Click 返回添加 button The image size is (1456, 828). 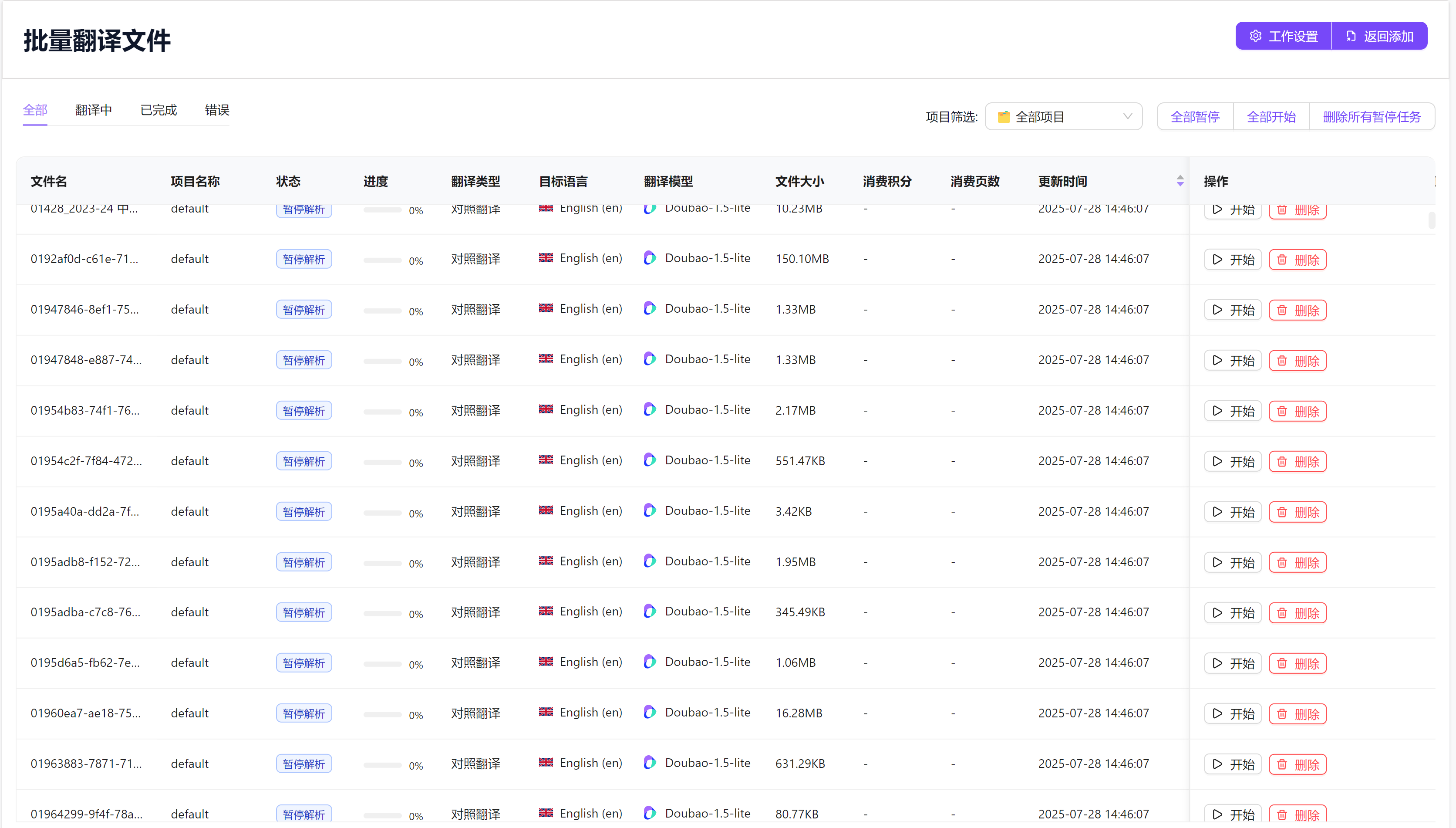[x=1379, y=37]
